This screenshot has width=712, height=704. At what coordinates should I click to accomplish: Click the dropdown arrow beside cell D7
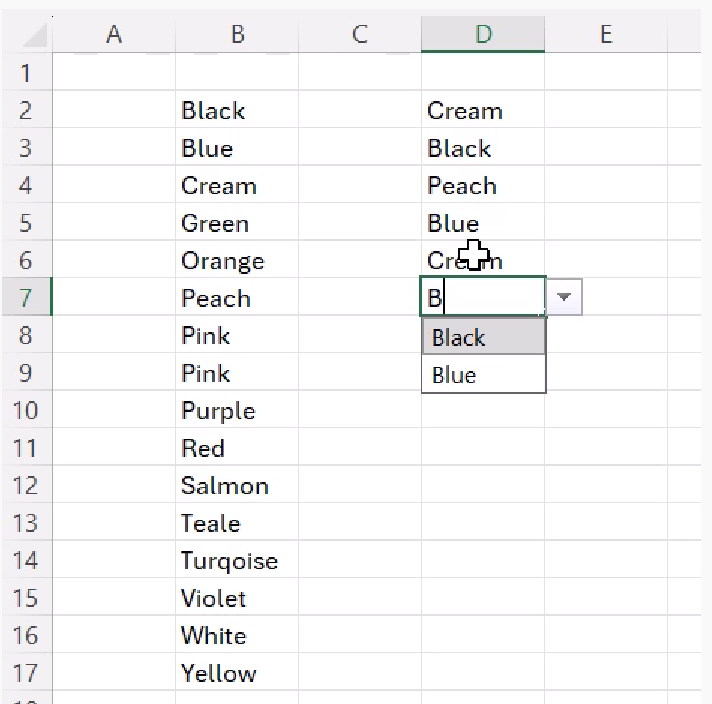coord(565,298)
